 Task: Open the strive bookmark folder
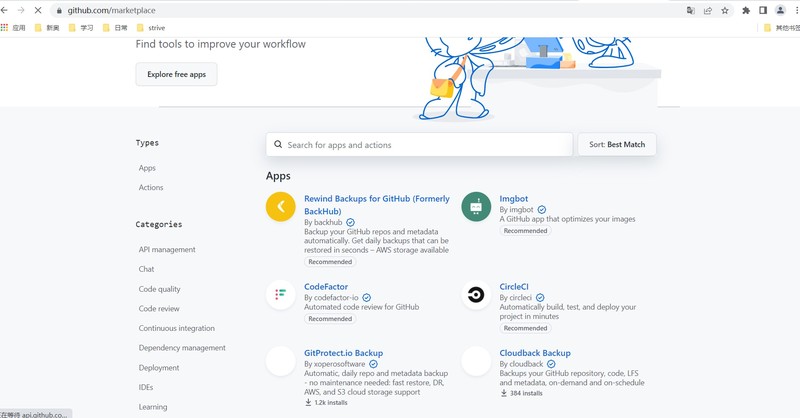point(151,28)
